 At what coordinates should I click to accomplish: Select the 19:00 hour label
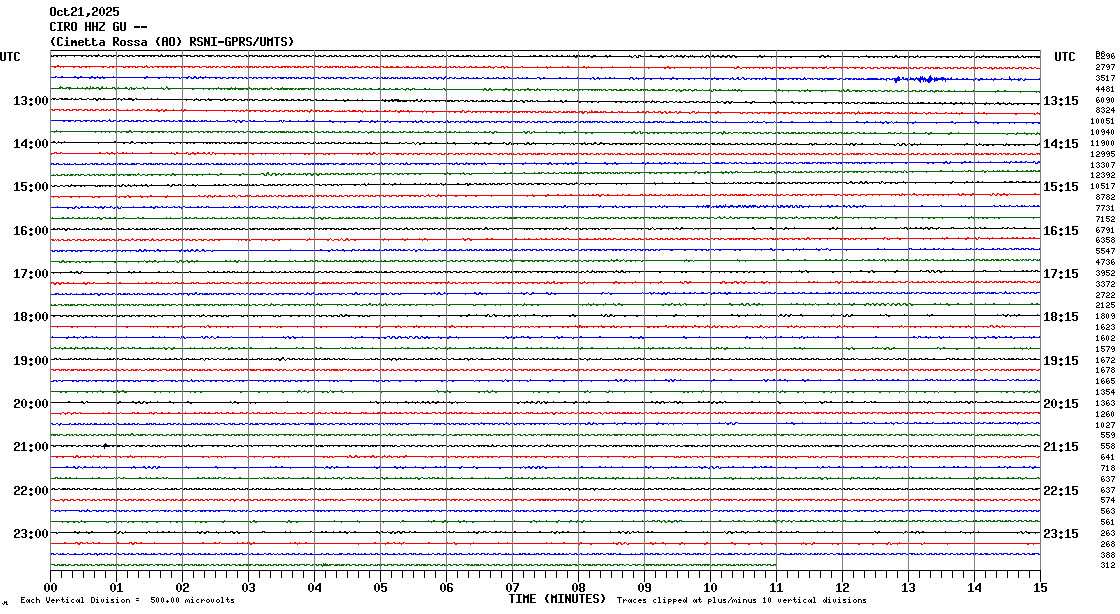31,361
